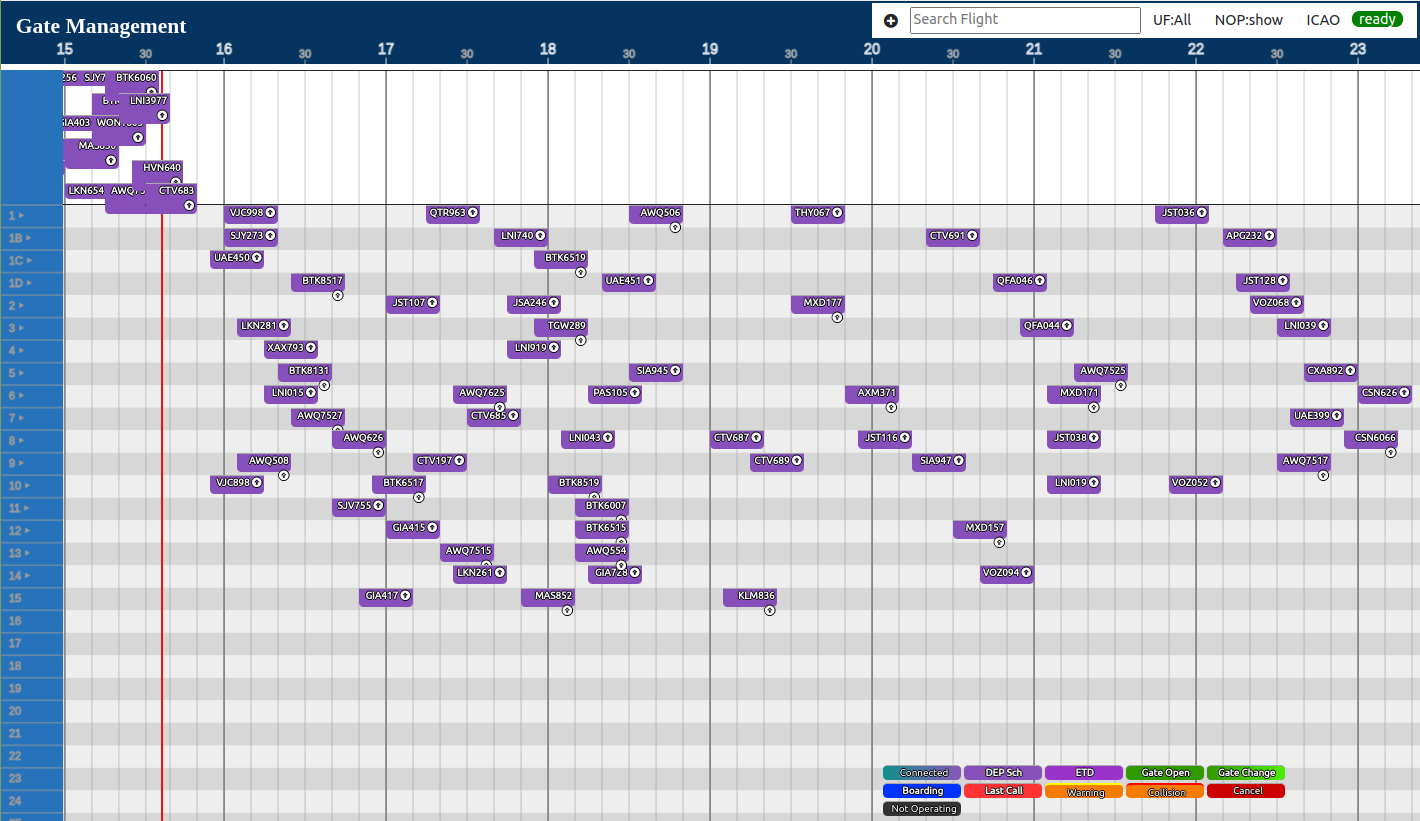Select the 18 hour mark in timeline header

[548, 48]
